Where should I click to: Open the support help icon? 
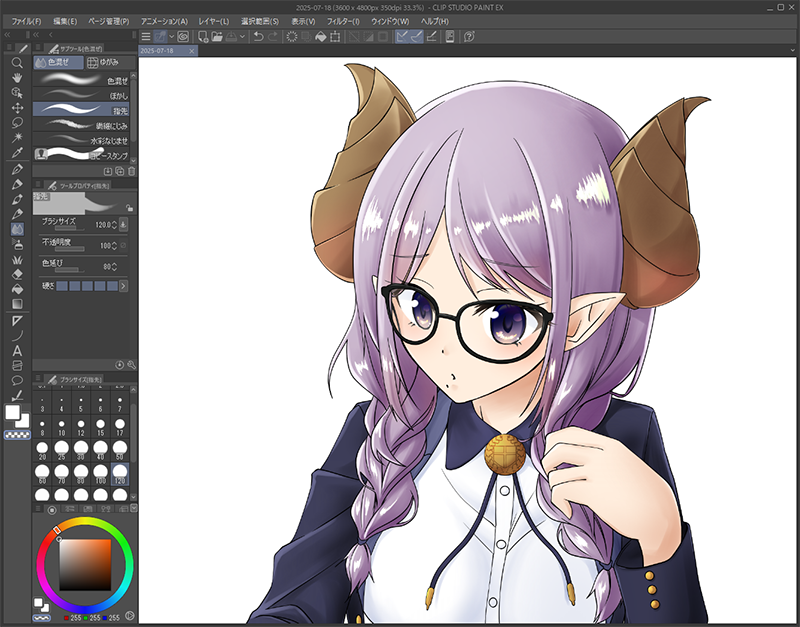tap(469, 37)
